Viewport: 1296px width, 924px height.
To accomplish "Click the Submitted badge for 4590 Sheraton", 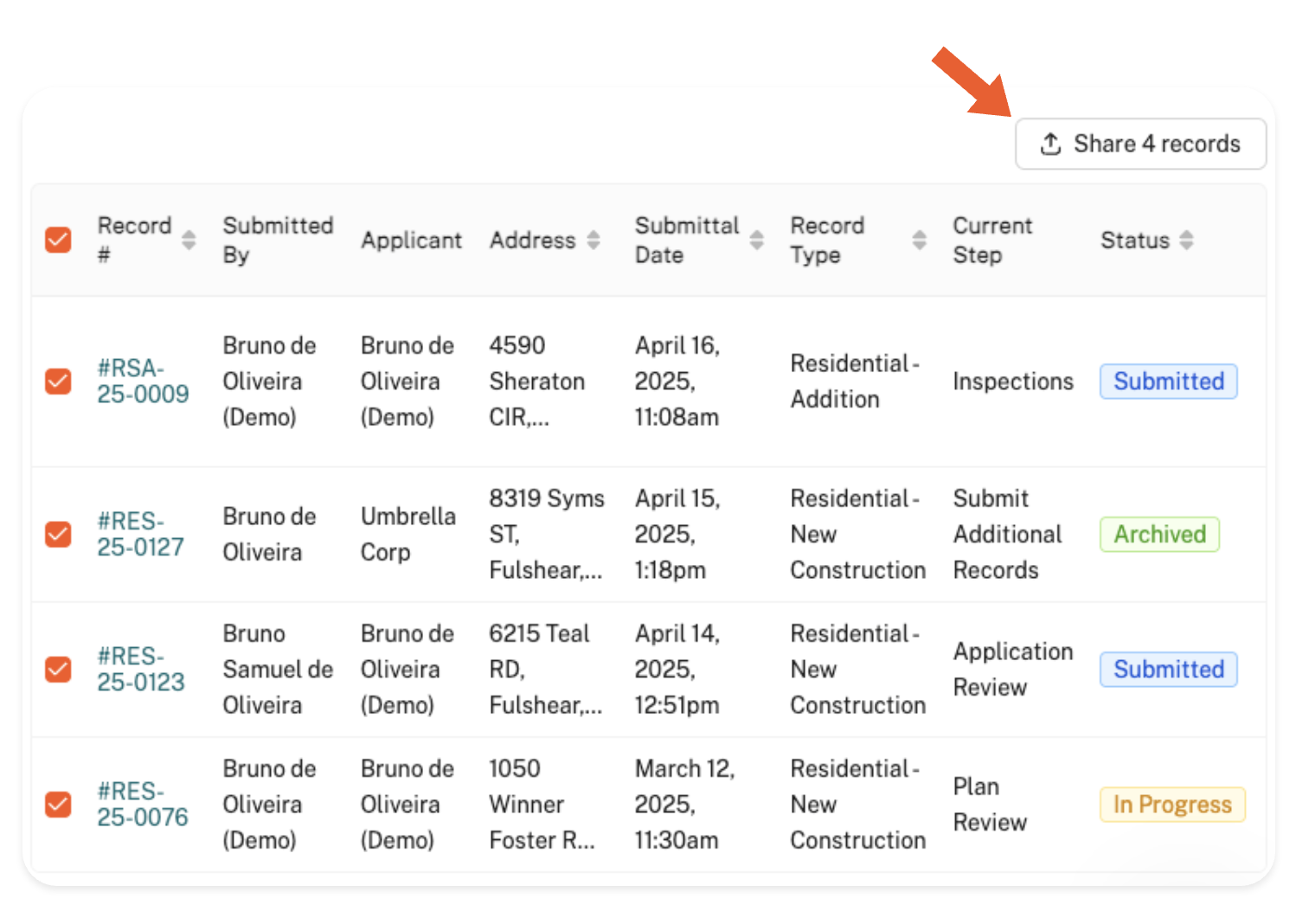I will [x=1168, y=382].
